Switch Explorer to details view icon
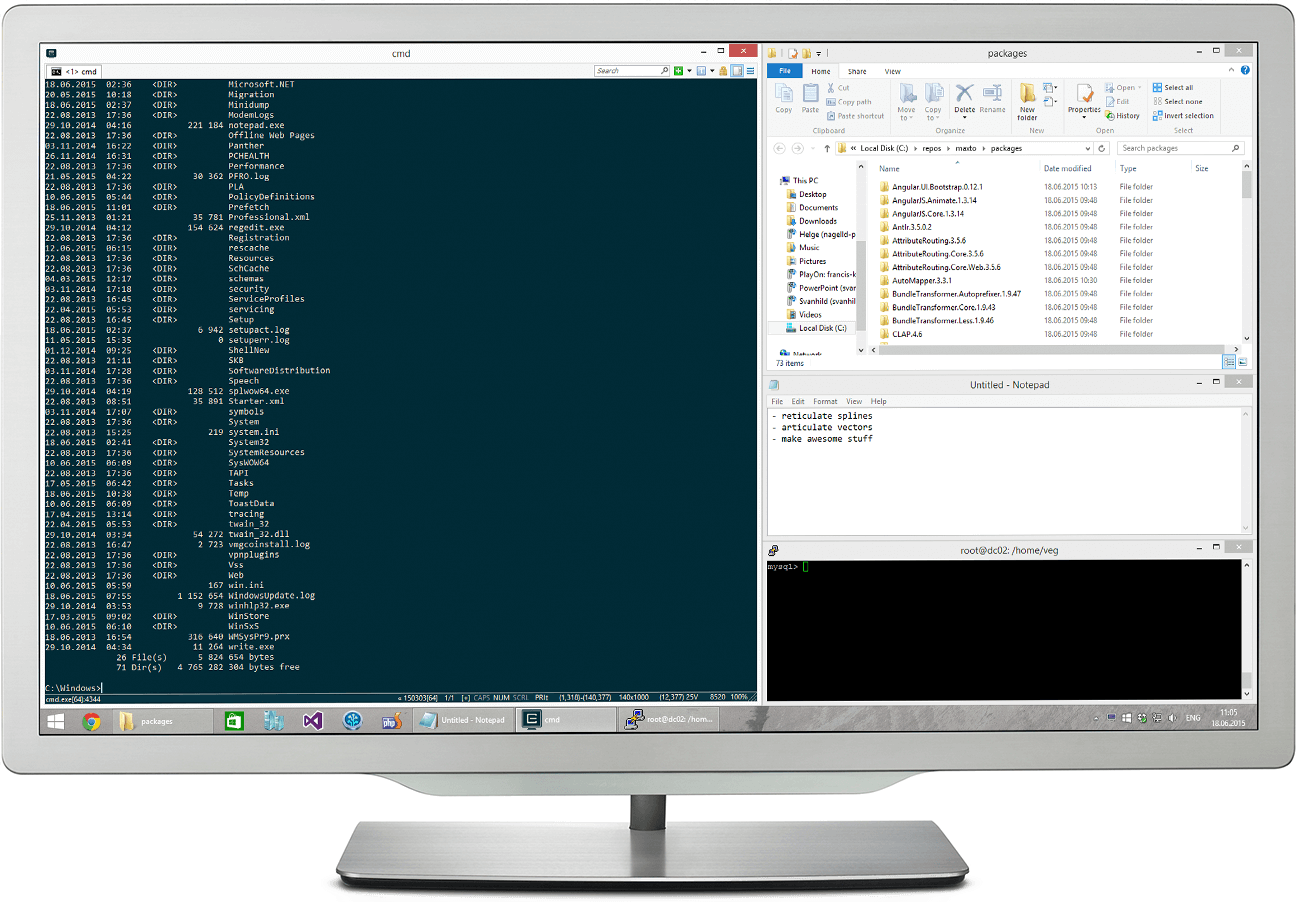Screen dimensions: 1299x902 click(1229, 362)
